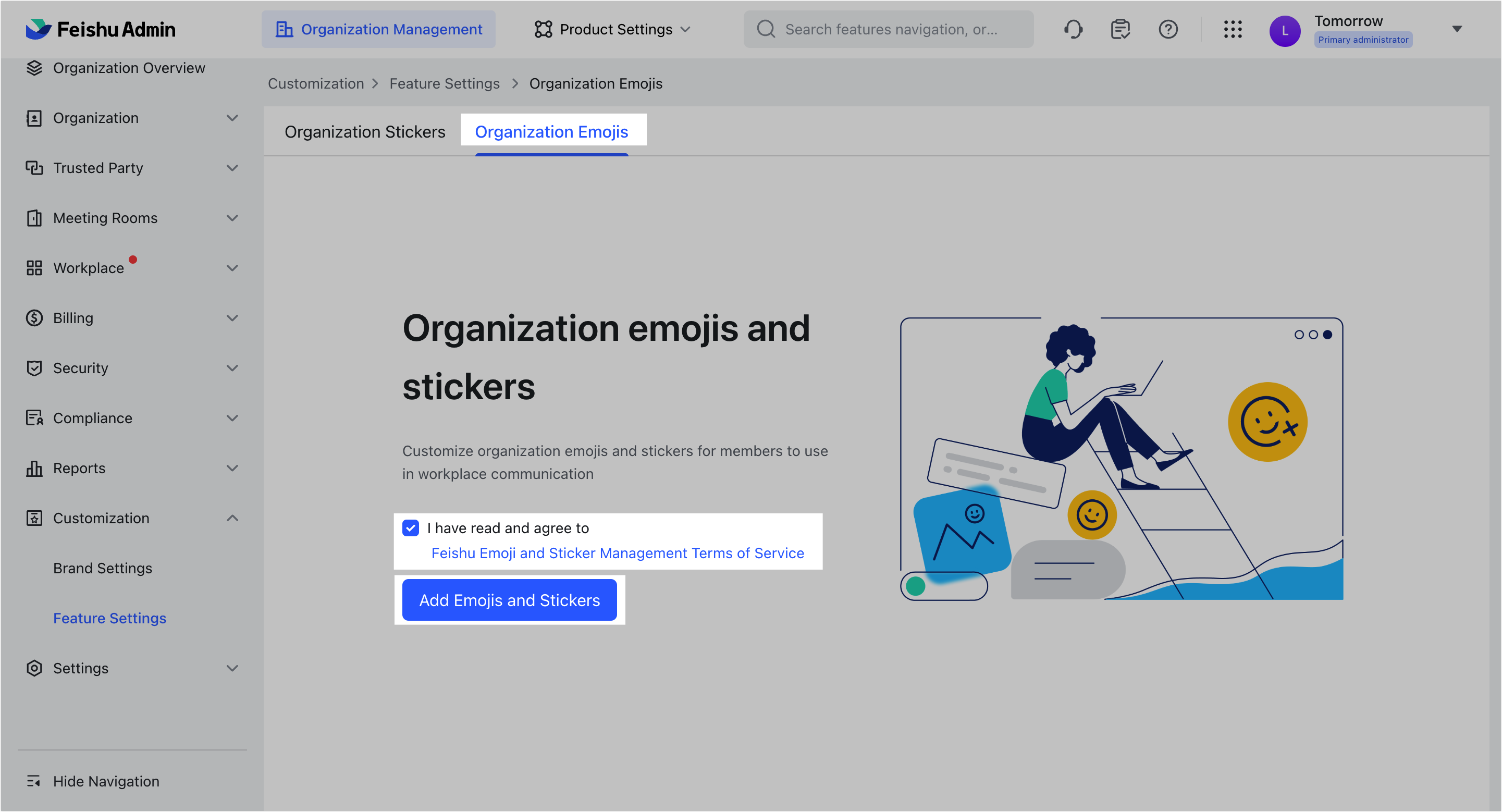Expand the Settings section chevron
Viewport: 1502px width, 812px height.
point(232,669)
